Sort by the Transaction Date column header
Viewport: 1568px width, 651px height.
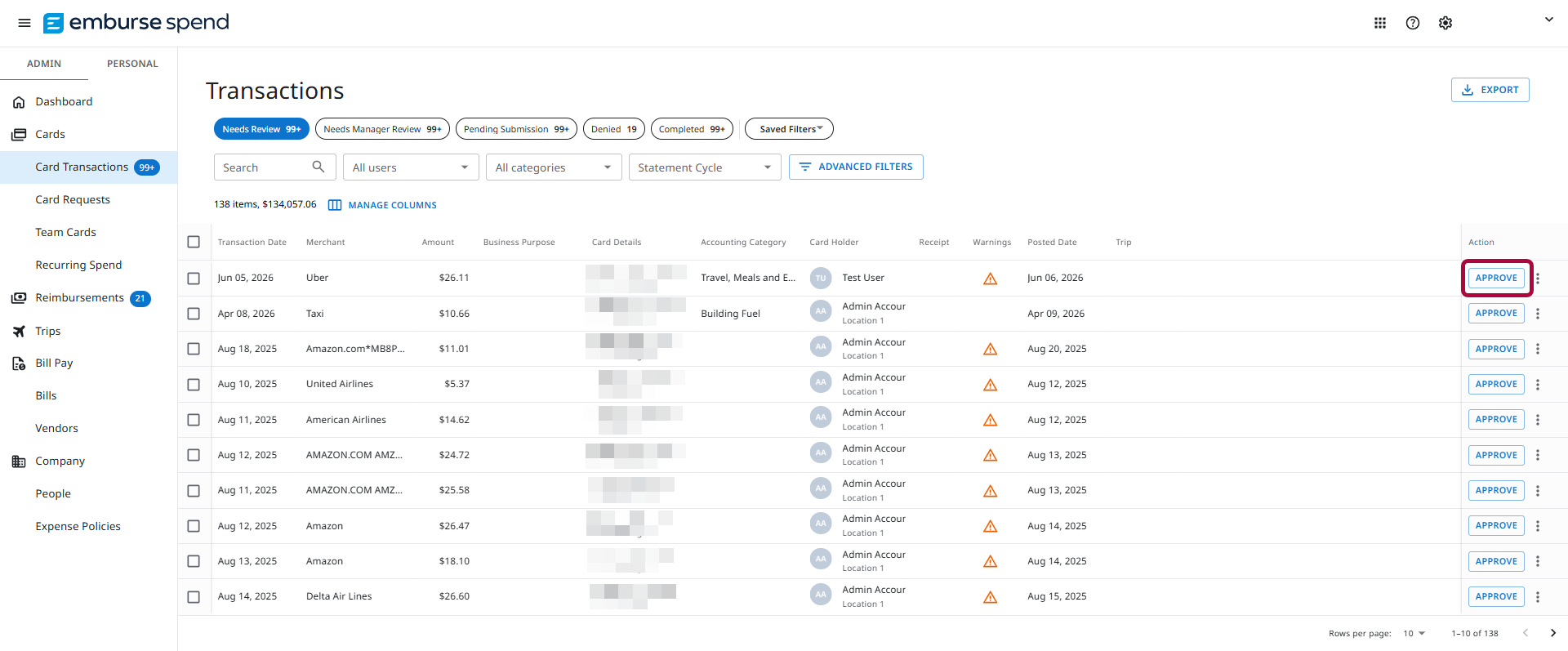coord(252,242)
